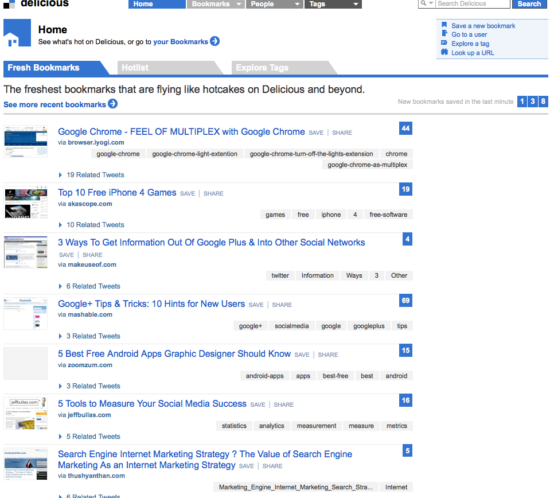This screenshot has width=550, height=498.
Task: Click the Go to a user link
Action: [x=469, y=34]
